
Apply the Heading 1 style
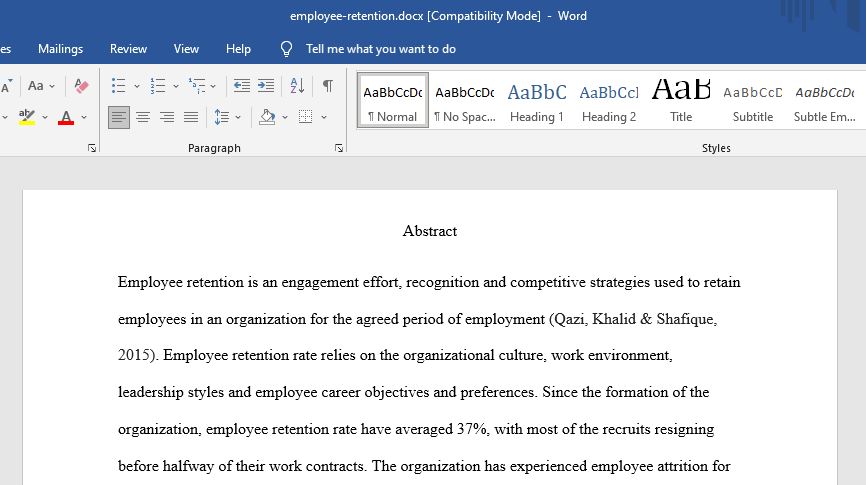tap(537, 101)
